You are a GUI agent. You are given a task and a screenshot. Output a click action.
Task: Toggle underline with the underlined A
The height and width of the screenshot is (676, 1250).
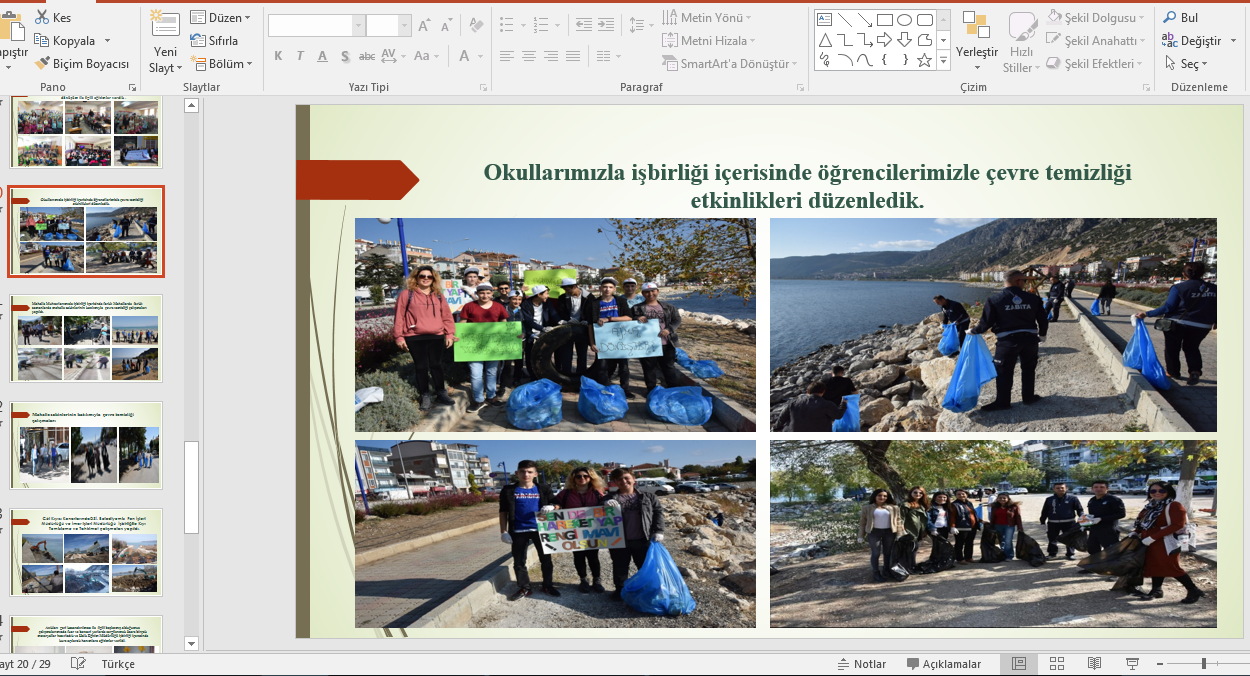322,56
